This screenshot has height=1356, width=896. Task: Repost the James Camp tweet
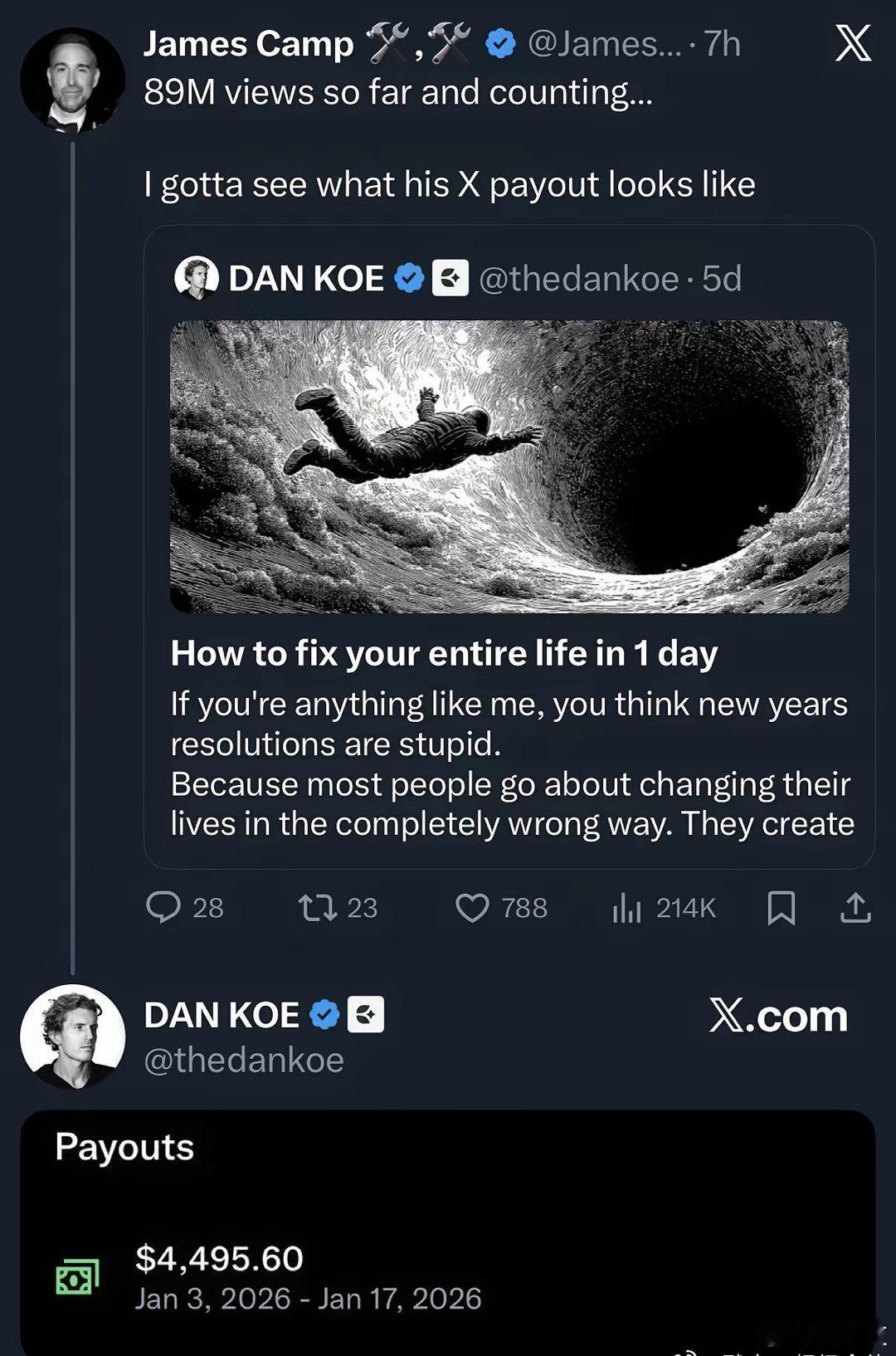click(318, 907)
